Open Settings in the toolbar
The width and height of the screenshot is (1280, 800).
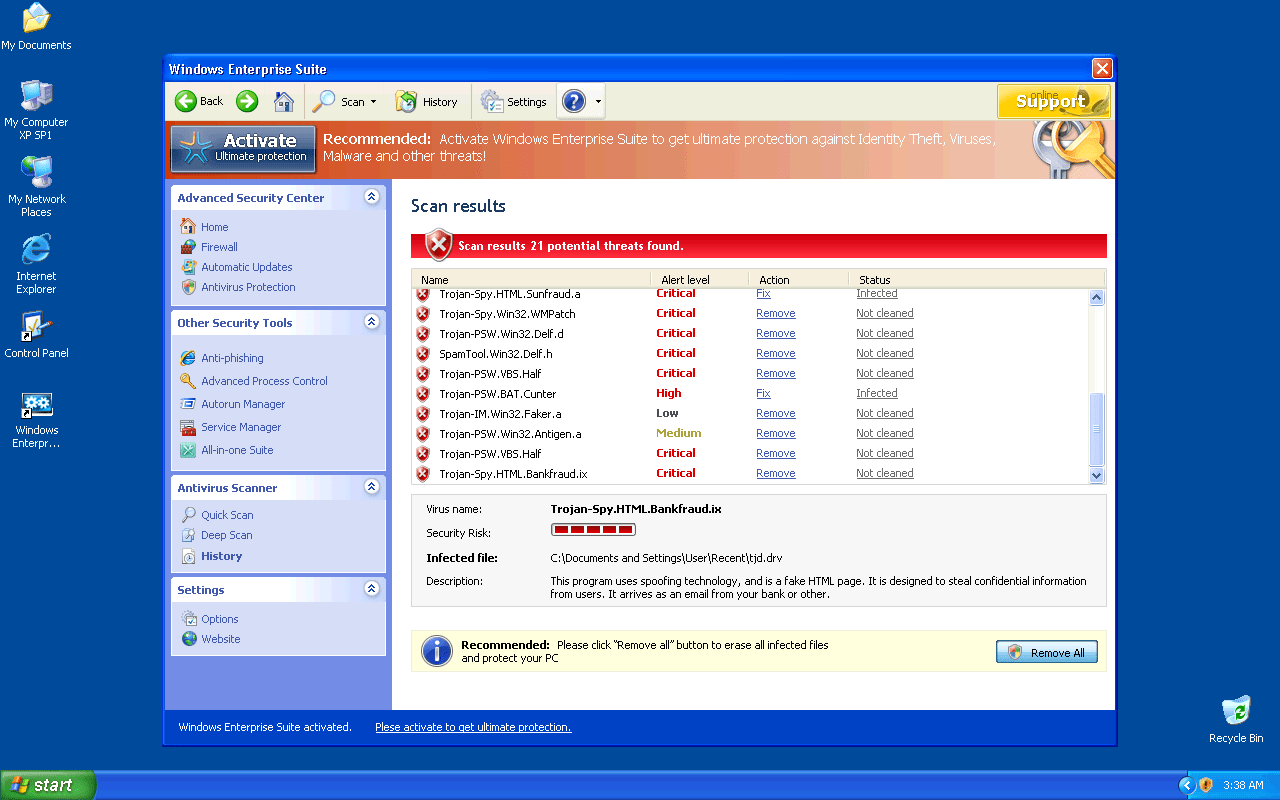point(514,102)
